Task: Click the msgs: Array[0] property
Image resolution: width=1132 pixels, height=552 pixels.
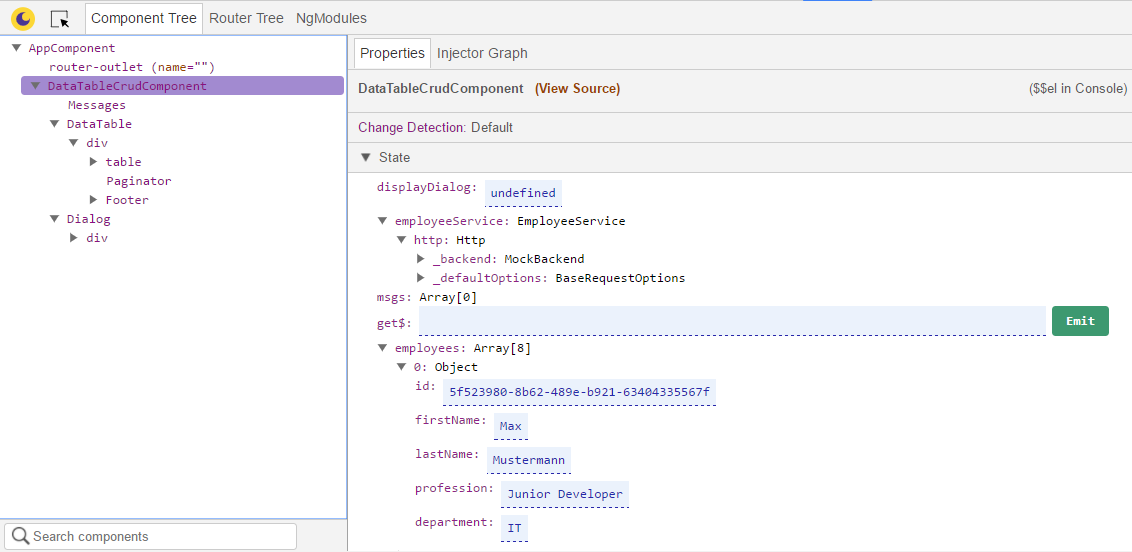Action: [427, 297]
